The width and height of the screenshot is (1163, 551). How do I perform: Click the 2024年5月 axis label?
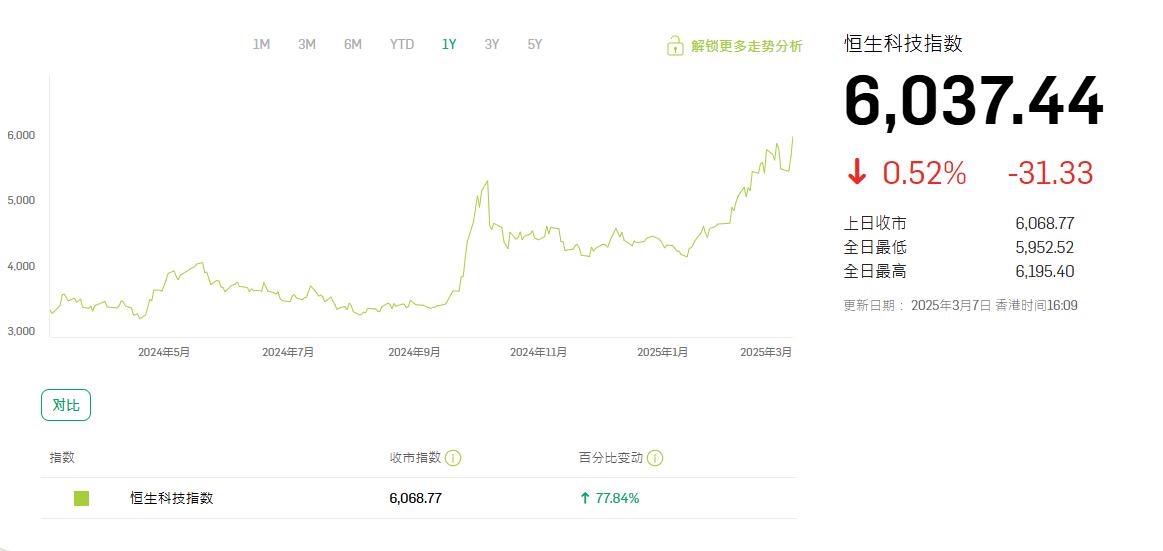164,352
